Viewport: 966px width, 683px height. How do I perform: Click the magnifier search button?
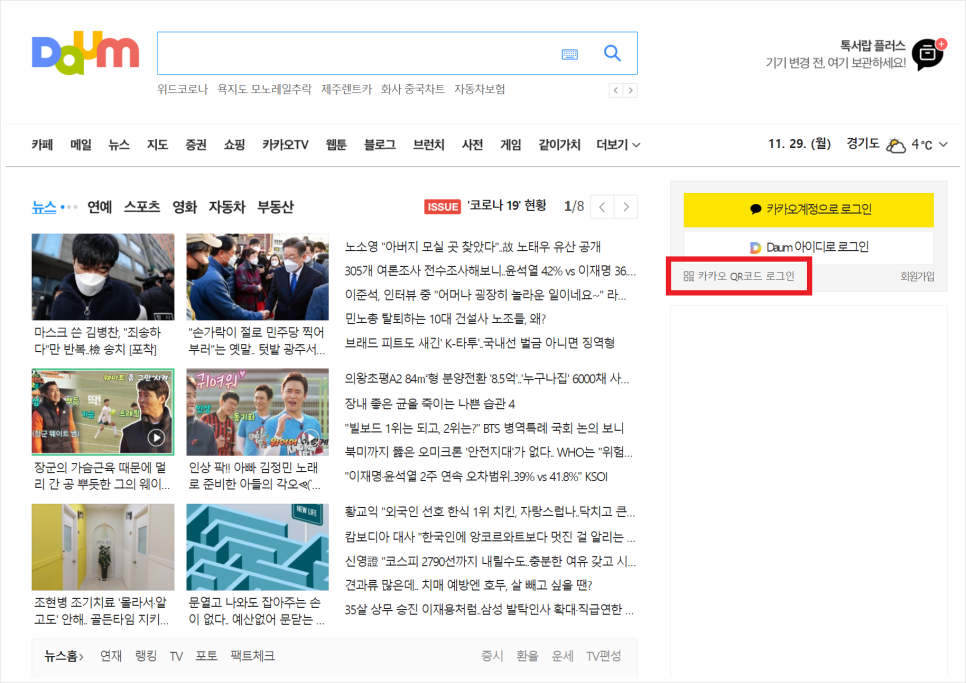(612, 53)
